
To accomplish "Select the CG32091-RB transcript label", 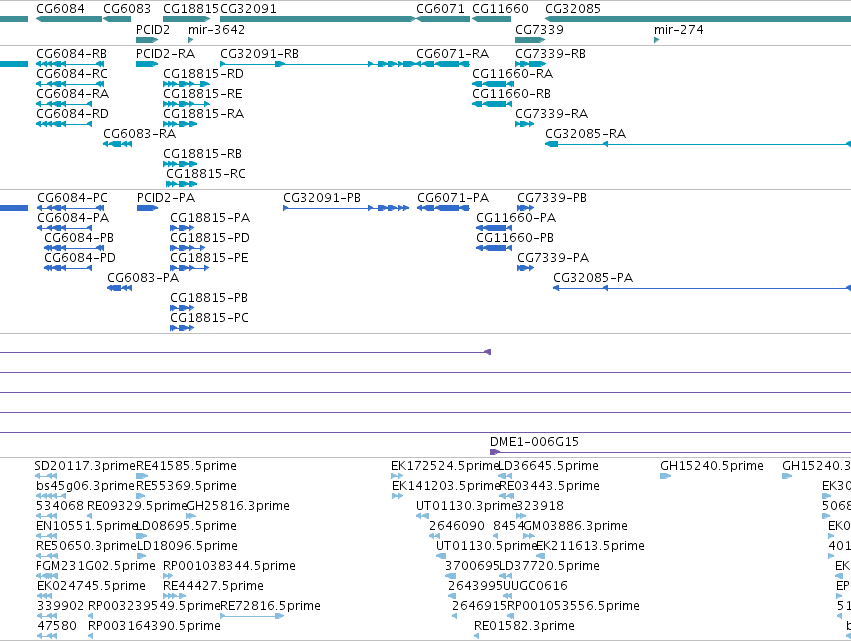I will (x=259, y=54).
